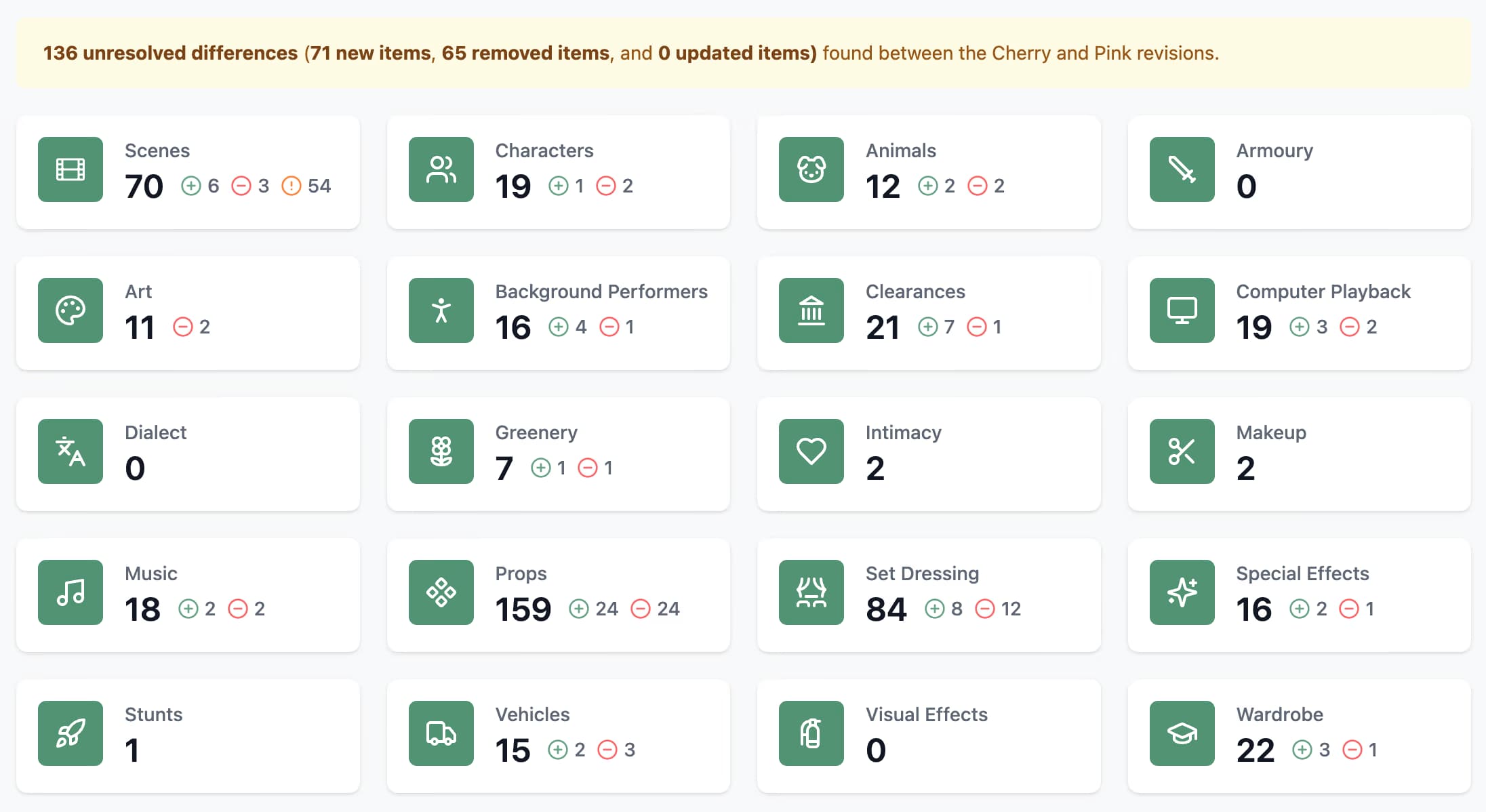Viewport: 1486px width, 812px height.
Task: Click the Scenes 54 updated warning badge
Action: click(x=306, y=186)
